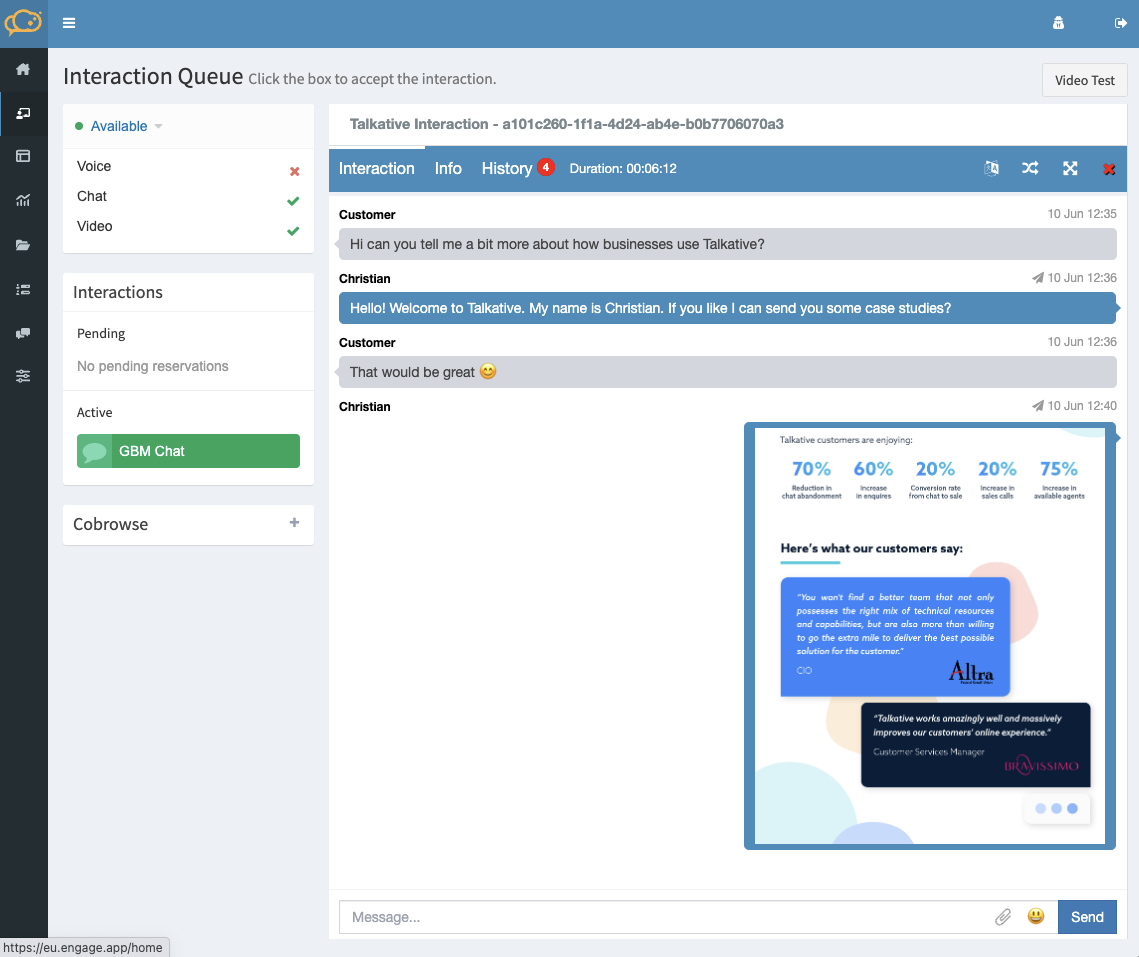Open the Interaction Queue sidebar icon

(23, 113)
